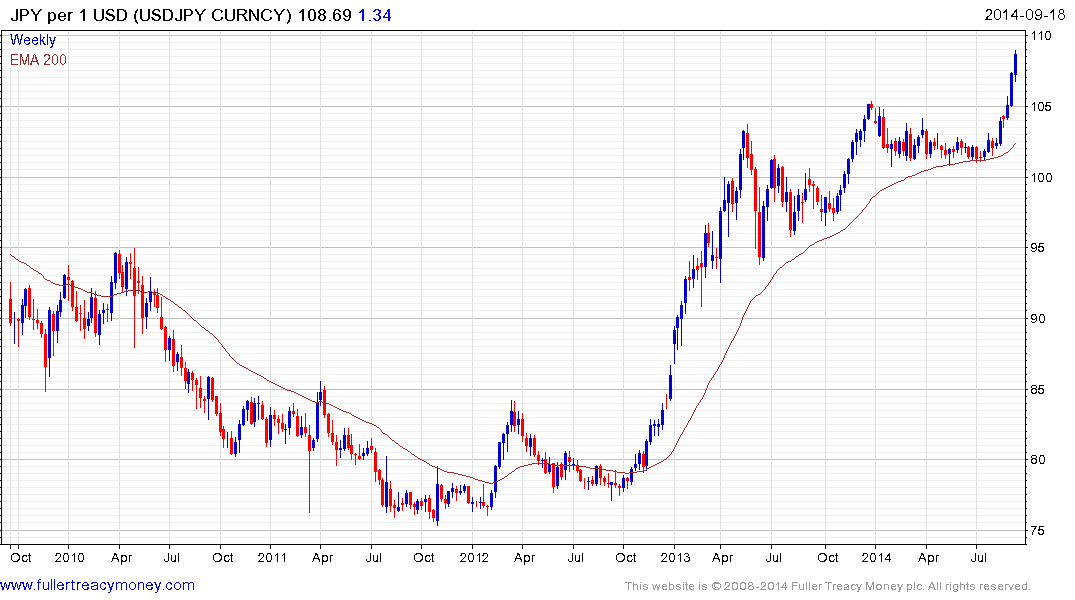The height and width of the screenshot is (600, 1075).
Task: Click the 90 price axis label
Action: pos(1037,319)
